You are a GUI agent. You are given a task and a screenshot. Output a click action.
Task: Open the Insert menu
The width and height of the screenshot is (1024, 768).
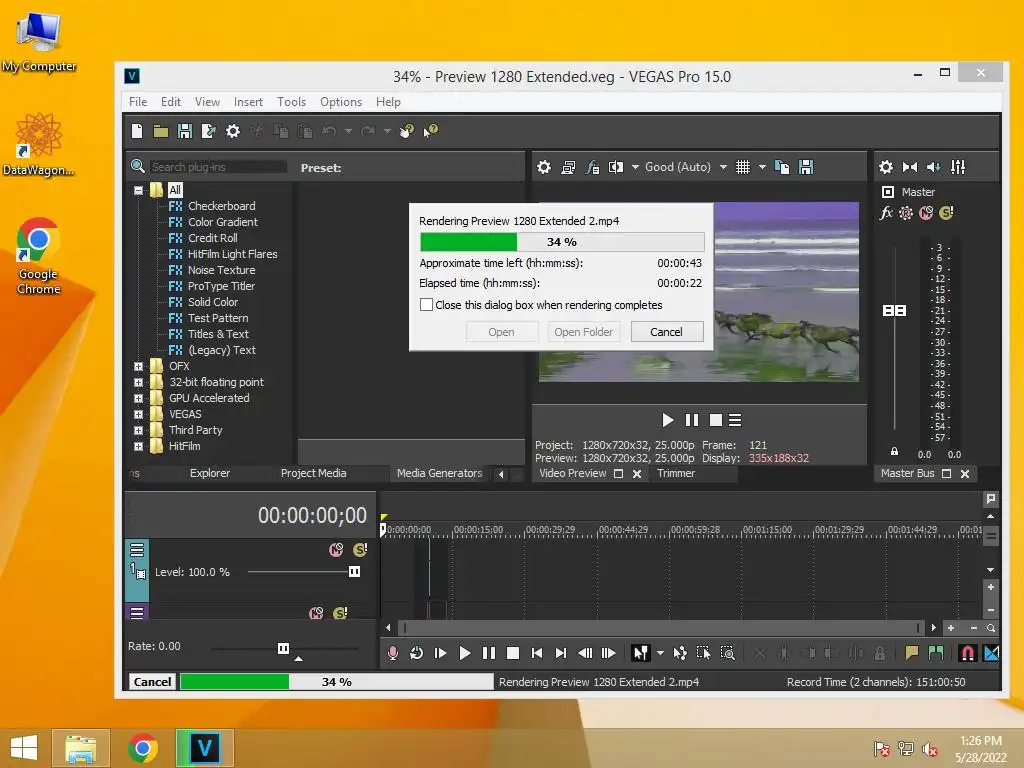248,102
